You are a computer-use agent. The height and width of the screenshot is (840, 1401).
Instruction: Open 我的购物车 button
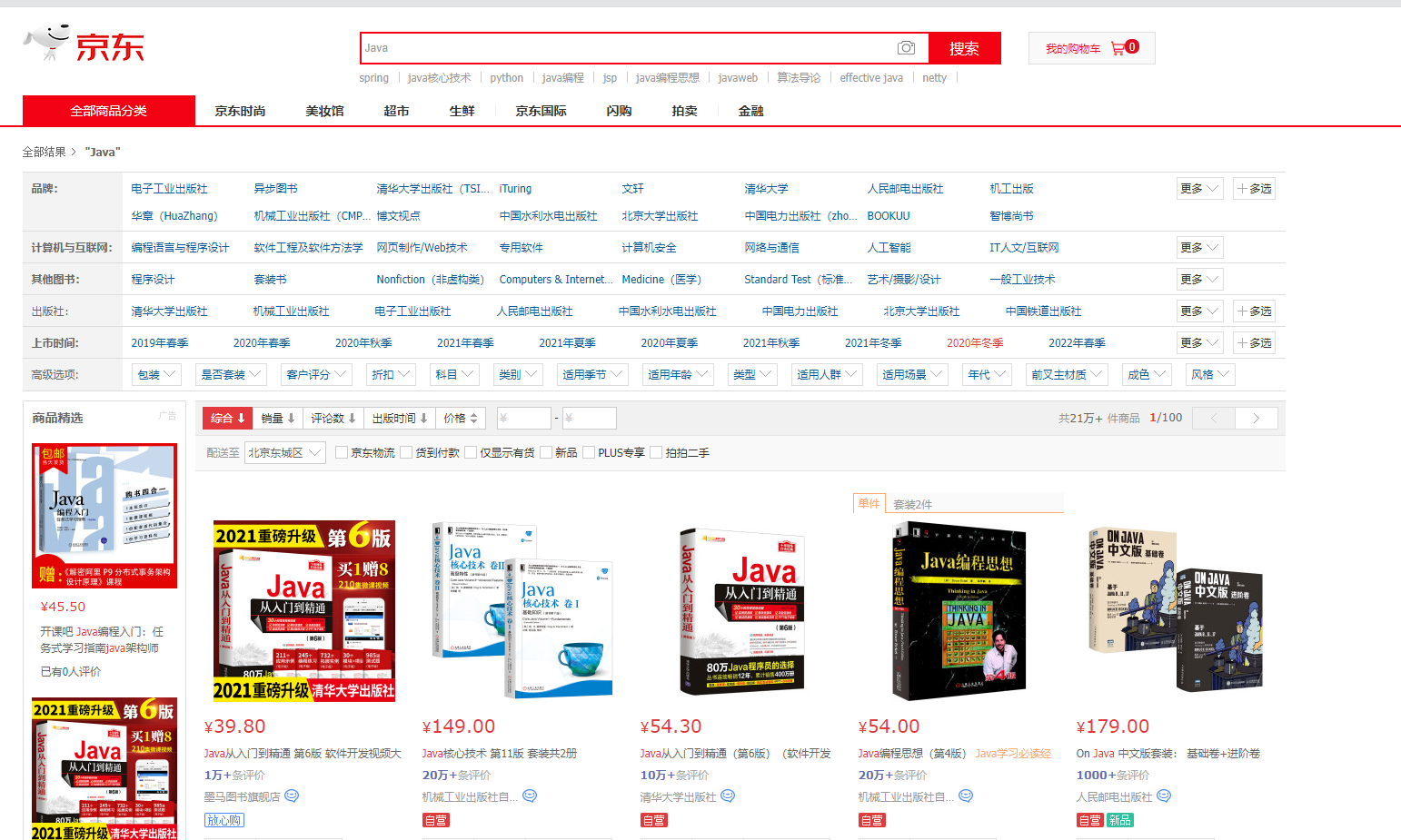[1092, 48]
